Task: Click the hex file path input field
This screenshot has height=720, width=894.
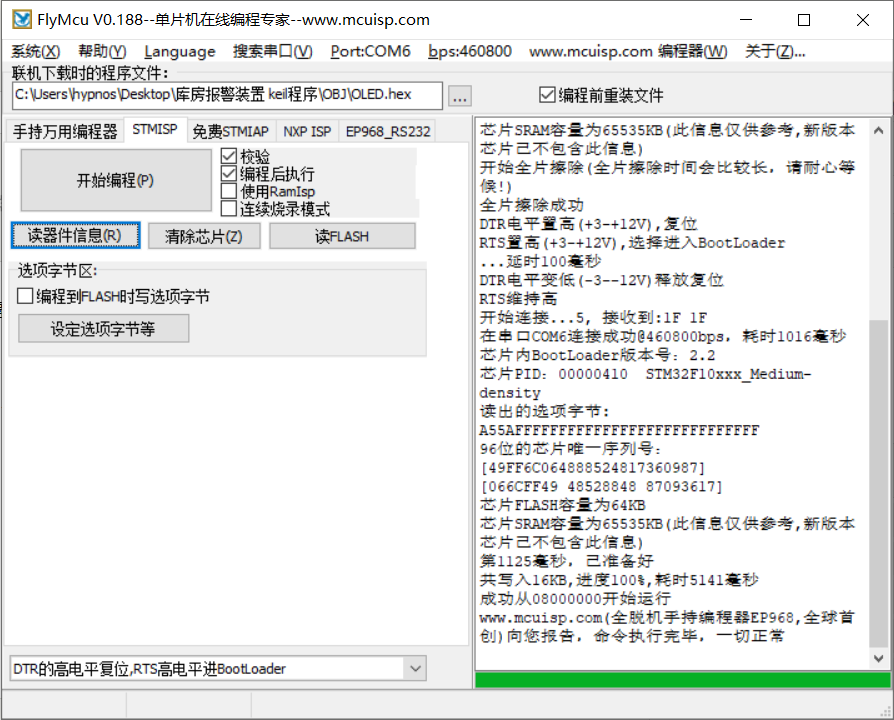Action: [x=227, y=95]
